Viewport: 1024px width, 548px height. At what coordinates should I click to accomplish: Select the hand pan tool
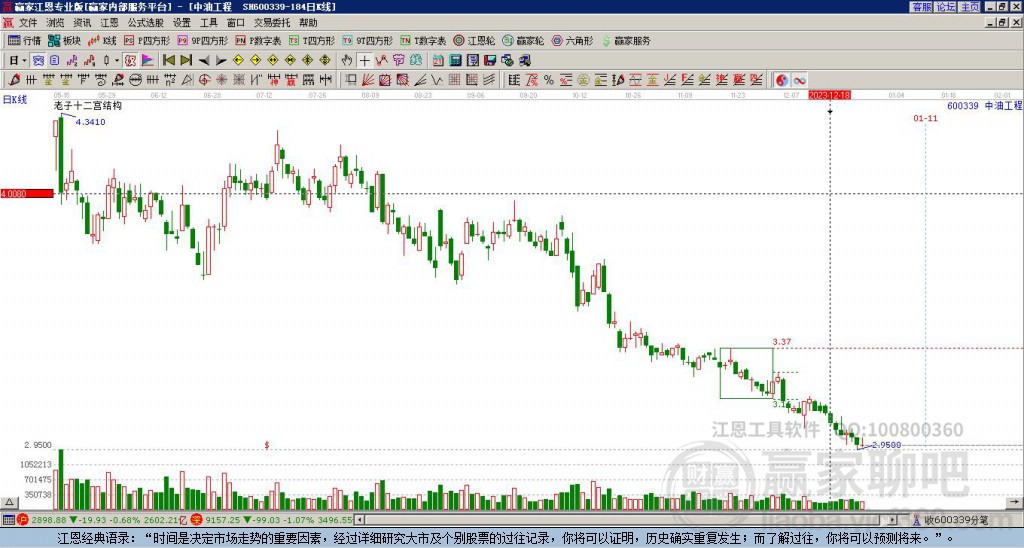346,61
